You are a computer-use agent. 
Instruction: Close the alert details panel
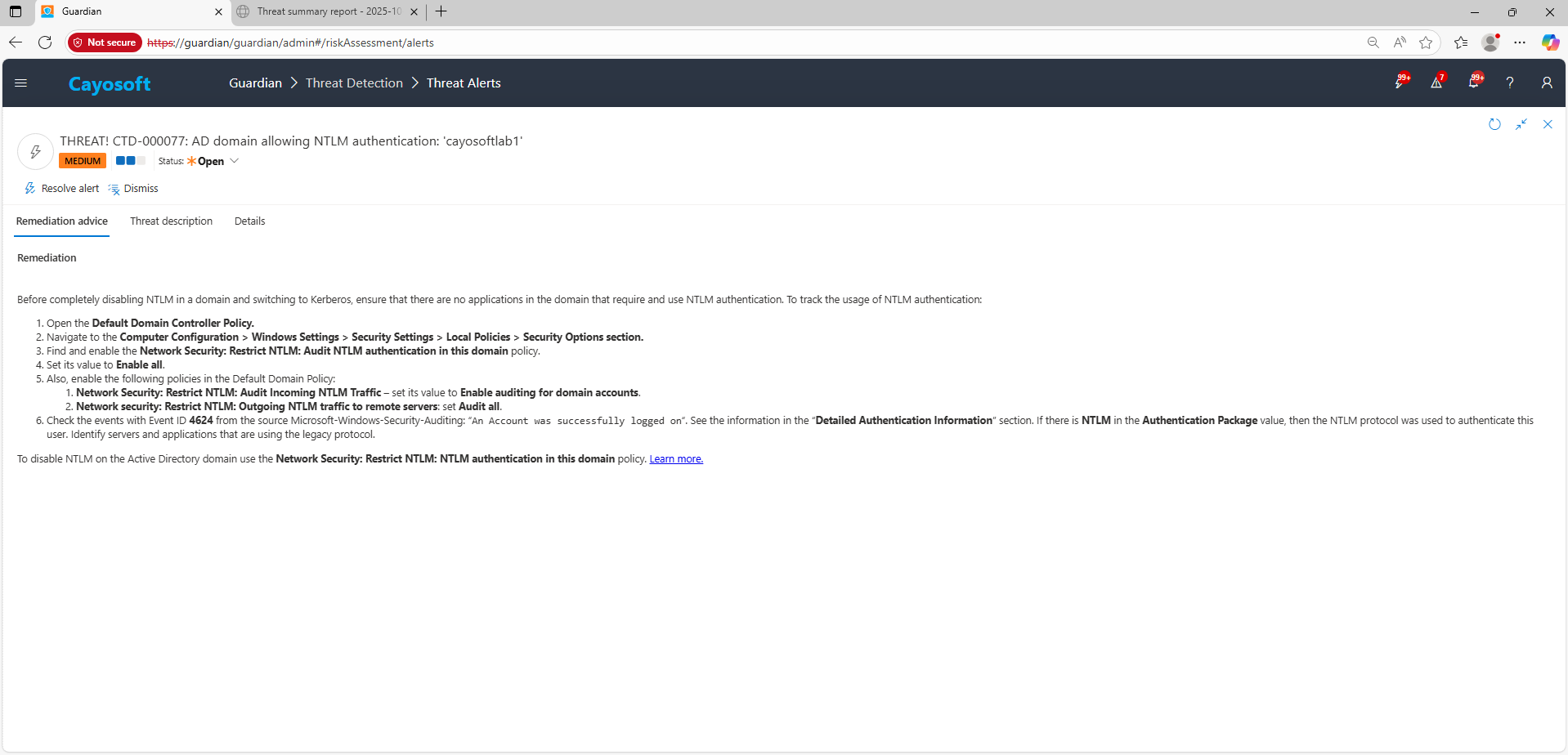(1548, 124)
